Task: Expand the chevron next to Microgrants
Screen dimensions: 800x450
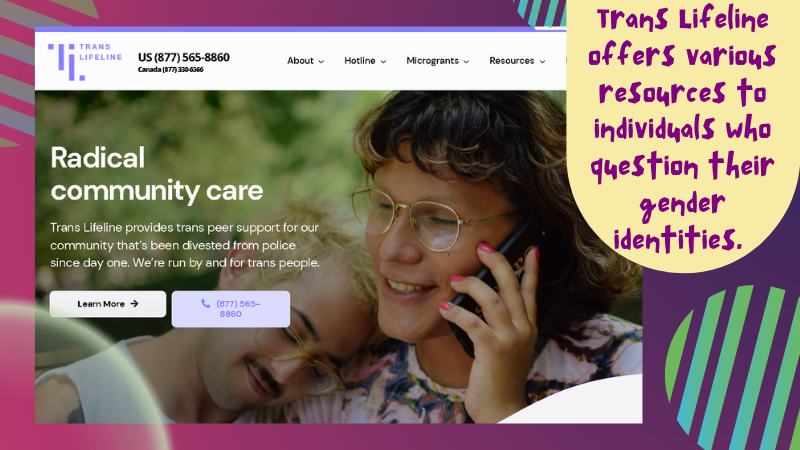Action: (x=466, y=61)
